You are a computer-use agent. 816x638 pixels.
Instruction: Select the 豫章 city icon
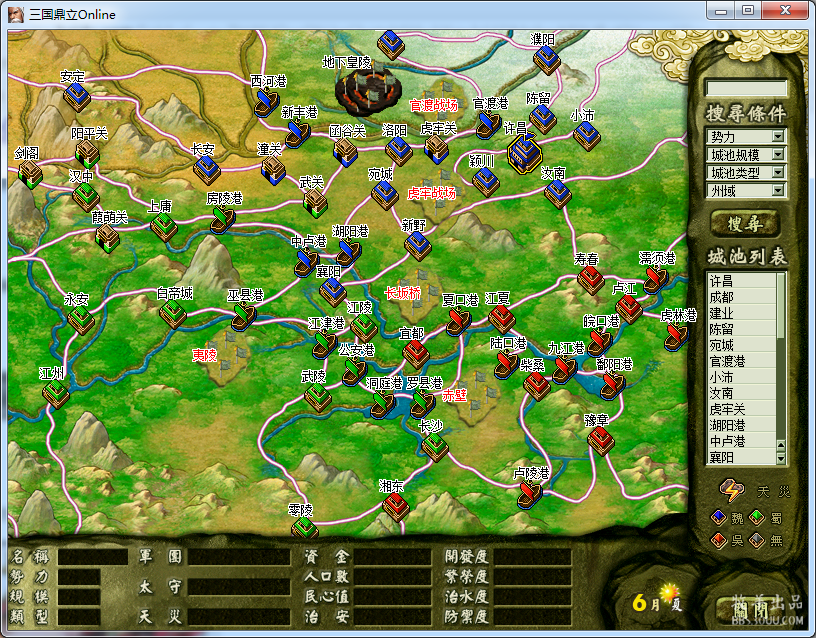pyautogui.click(x=601, y=440)
